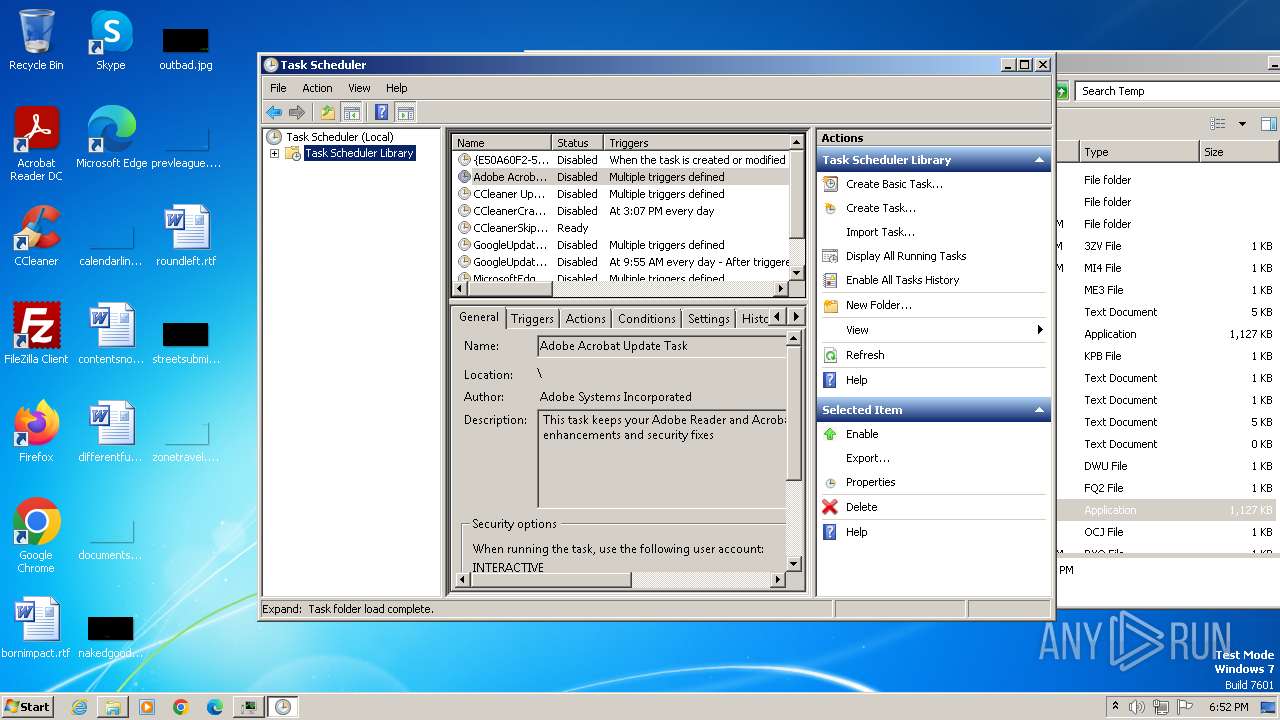Open Properties of the selected task
1280x720 pixels.
click(870, 482)
